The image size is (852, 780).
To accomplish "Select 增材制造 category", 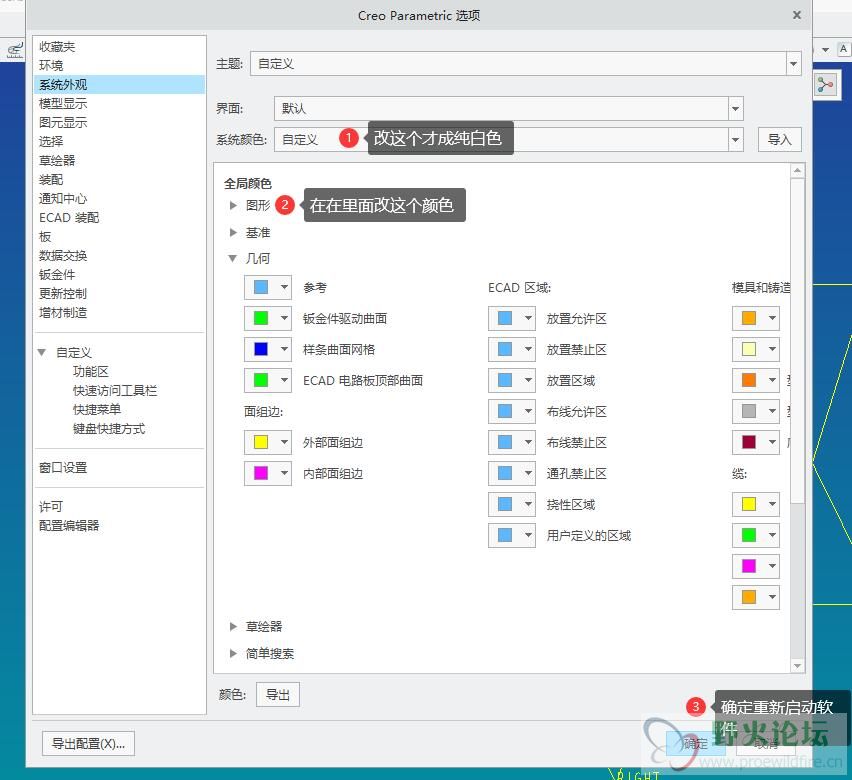I will pos(63,313).
